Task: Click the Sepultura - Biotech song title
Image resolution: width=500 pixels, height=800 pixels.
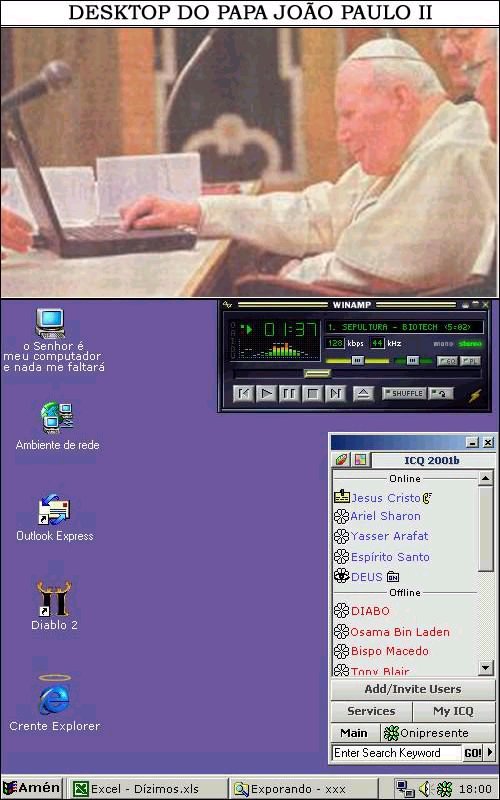Action: pos(404,327)
